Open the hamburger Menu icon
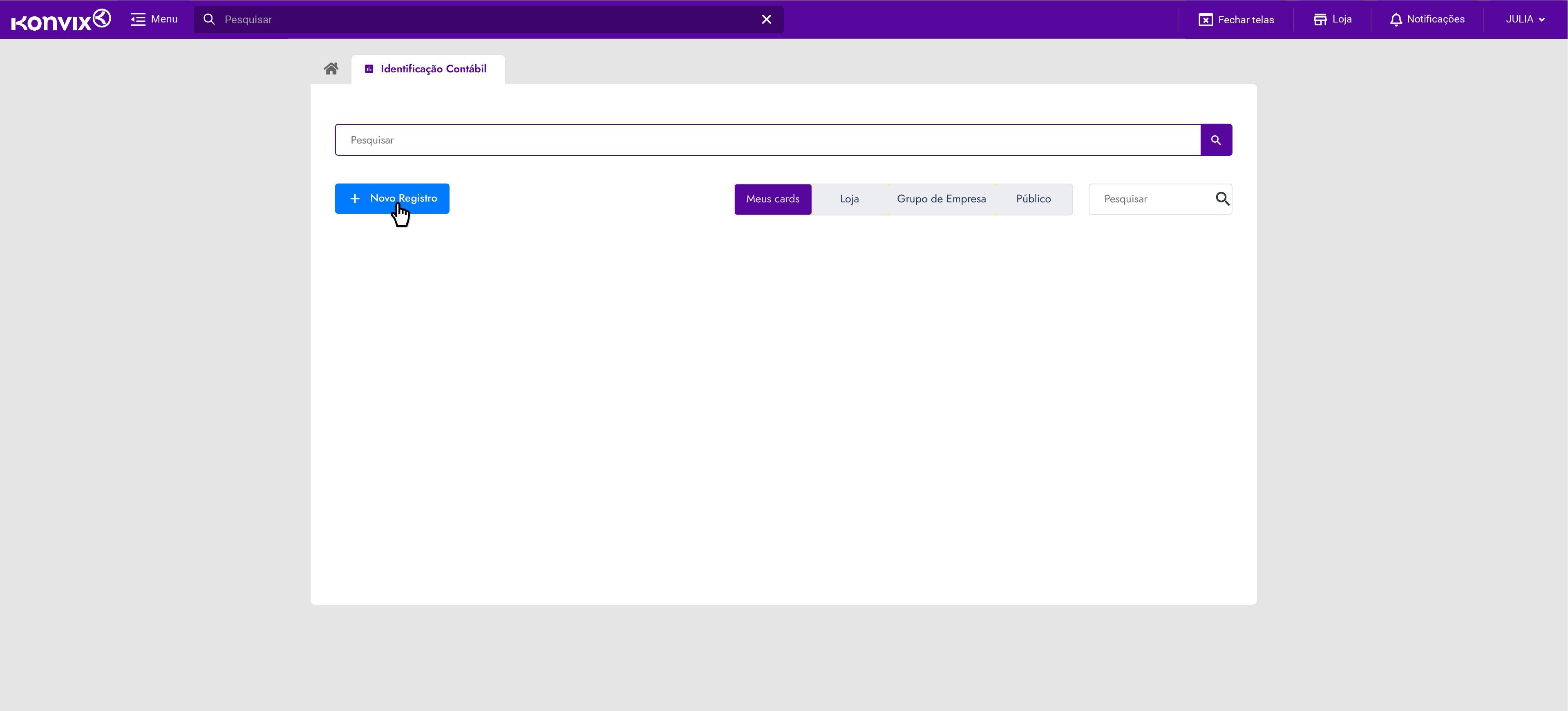 (138, 20)
